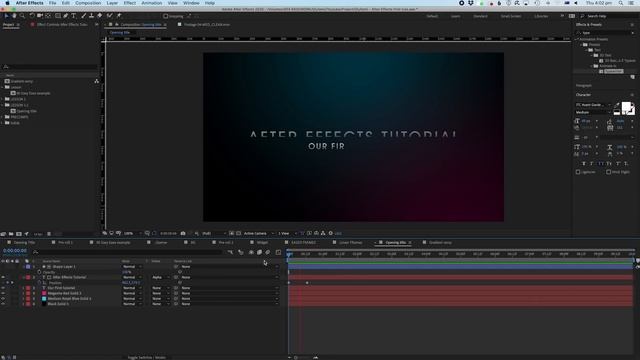Select the Rectangle shape tool

[58, 16]
